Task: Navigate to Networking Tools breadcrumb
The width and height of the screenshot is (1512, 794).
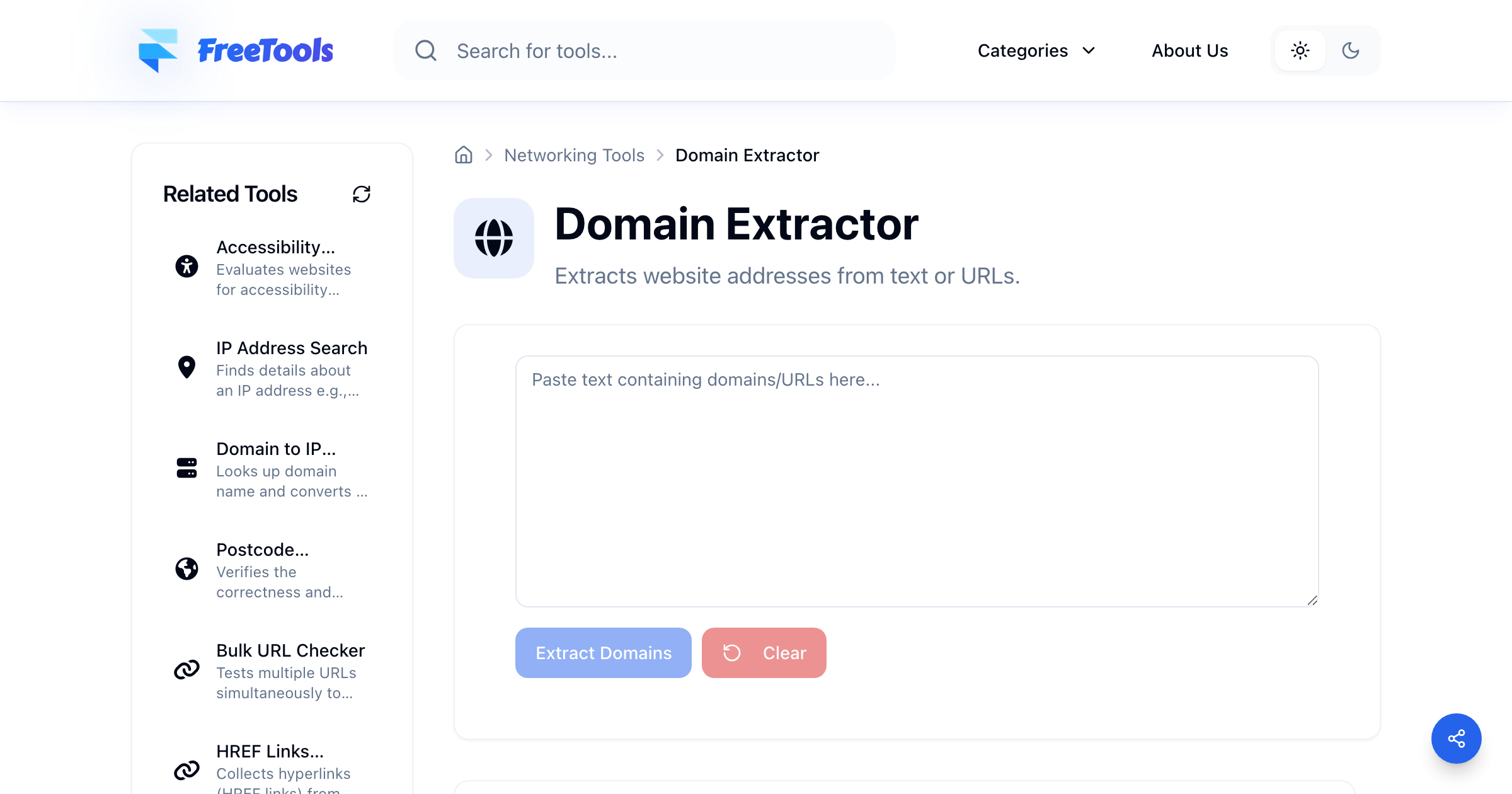Action: pyautogui.click(x=575, y=155)
